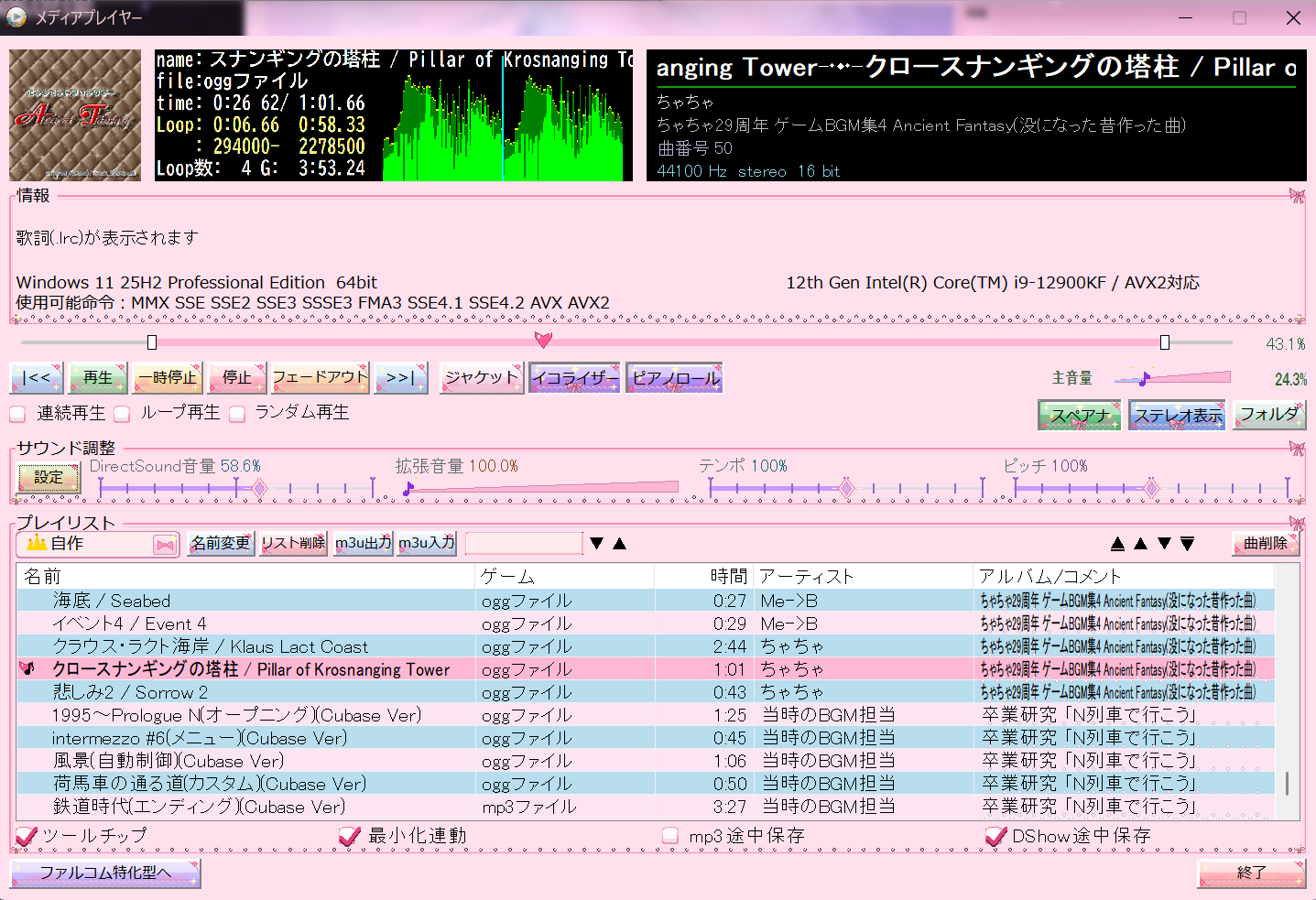1316x900 pixels.
Task: Rename playlist with 名前変更 button
Action: coord(220,543)
